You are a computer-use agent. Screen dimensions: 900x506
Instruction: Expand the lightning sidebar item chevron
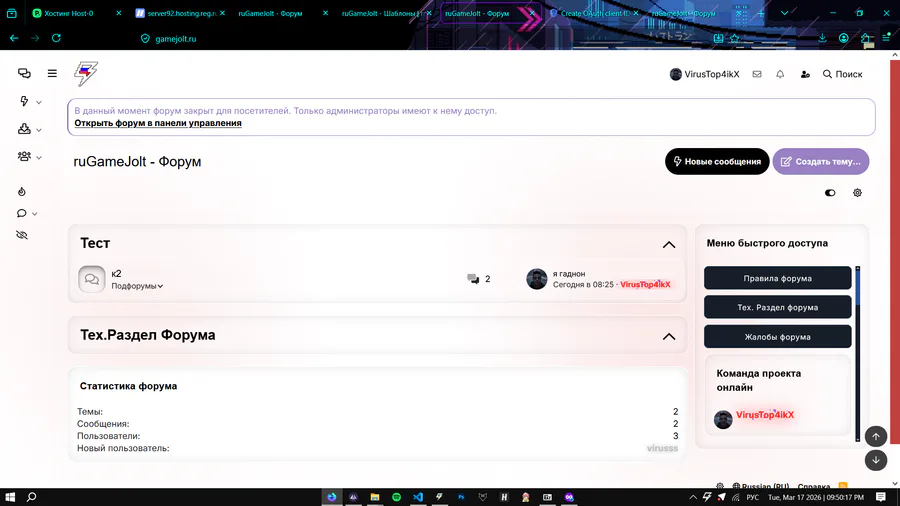38,102
